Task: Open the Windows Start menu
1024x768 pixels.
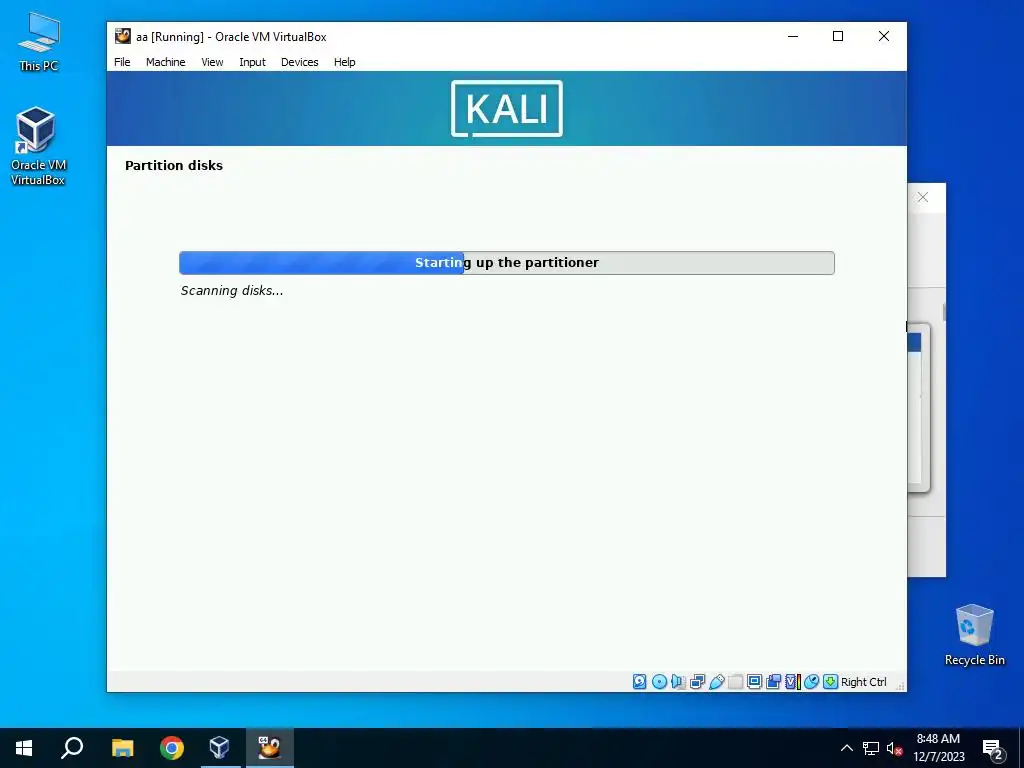Action: click(x=24, y=748)
